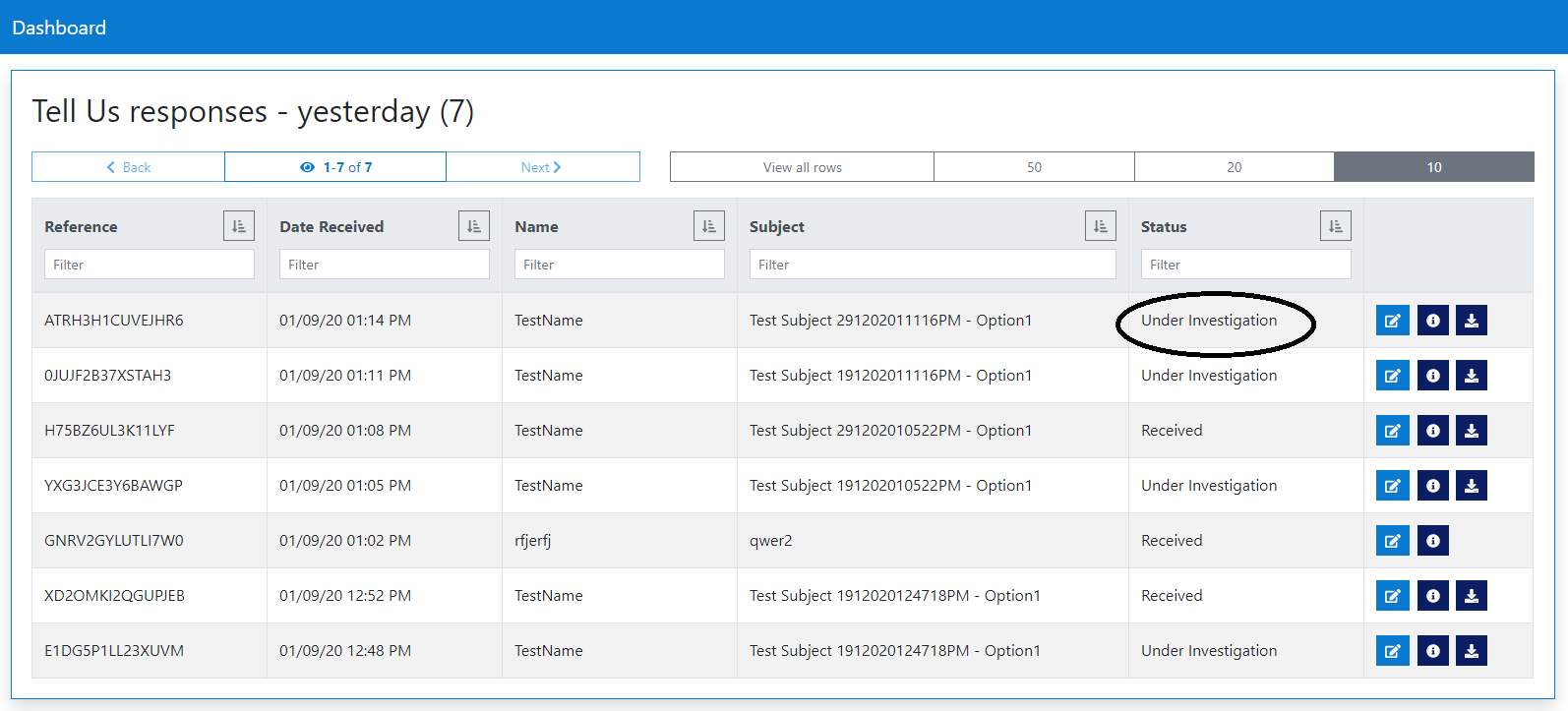
Task: Download the H75BZ6UL3K11LYF response
Action: pyautogui.click(x=1471, y=431)
